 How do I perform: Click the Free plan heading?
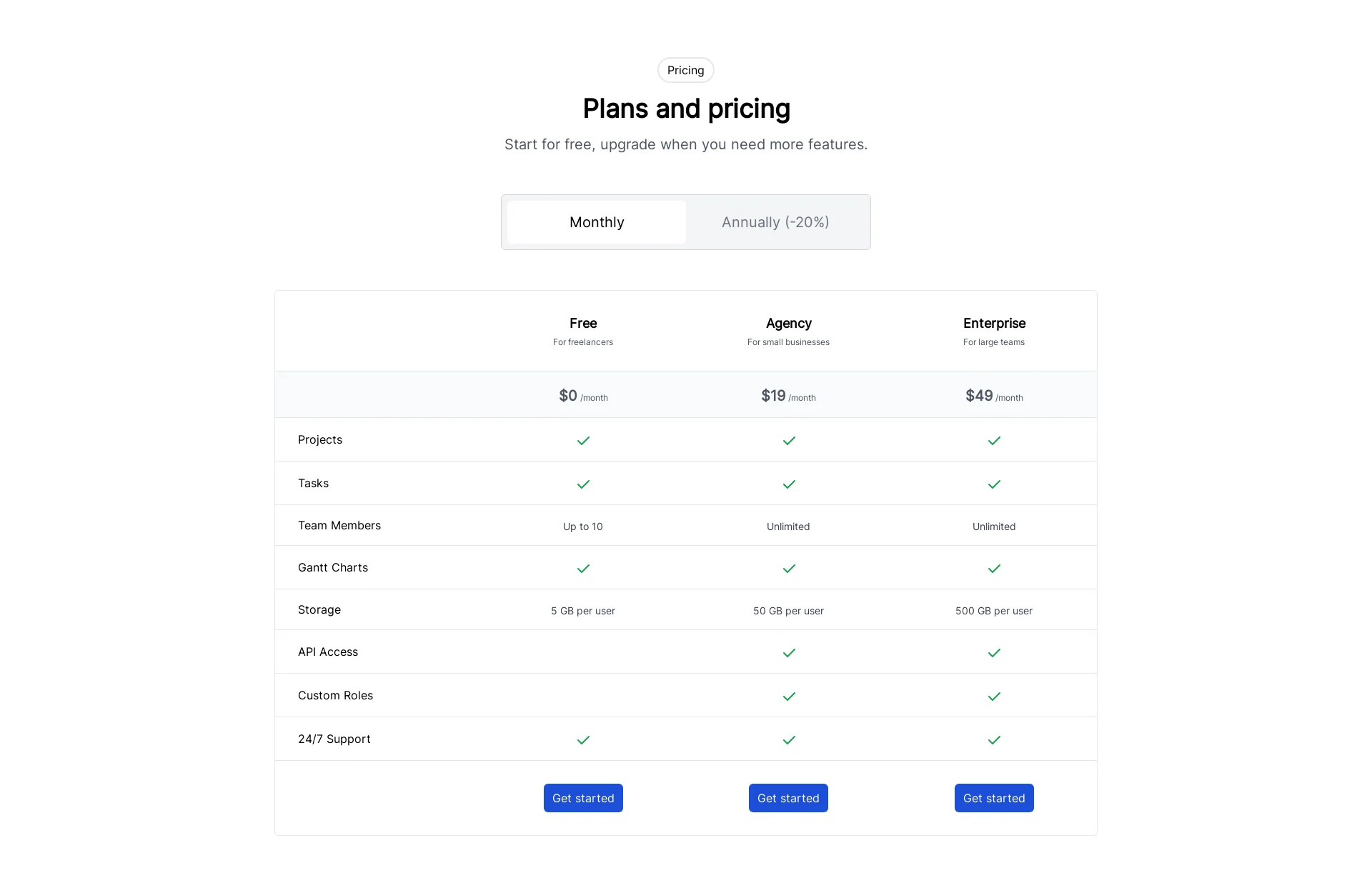click(583, 324)
